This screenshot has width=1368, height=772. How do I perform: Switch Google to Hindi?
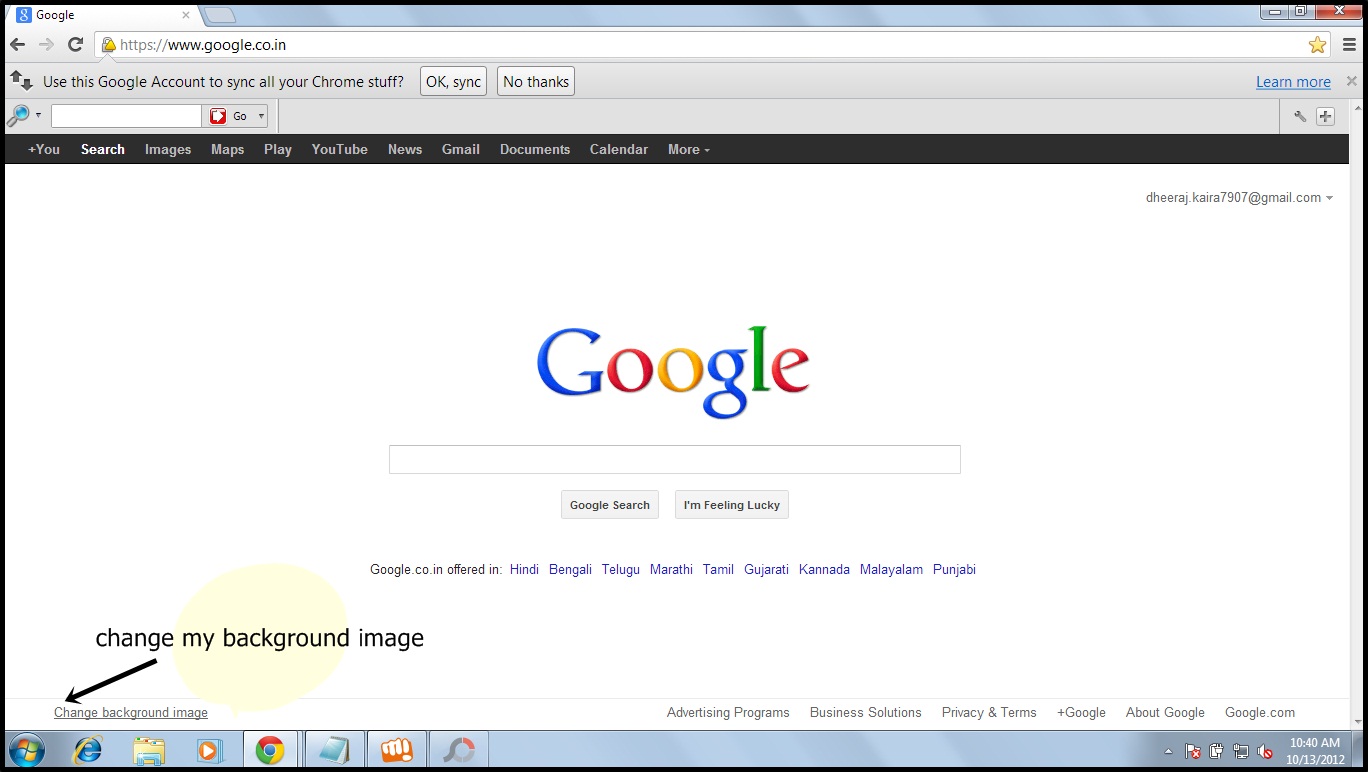point(524,569)
